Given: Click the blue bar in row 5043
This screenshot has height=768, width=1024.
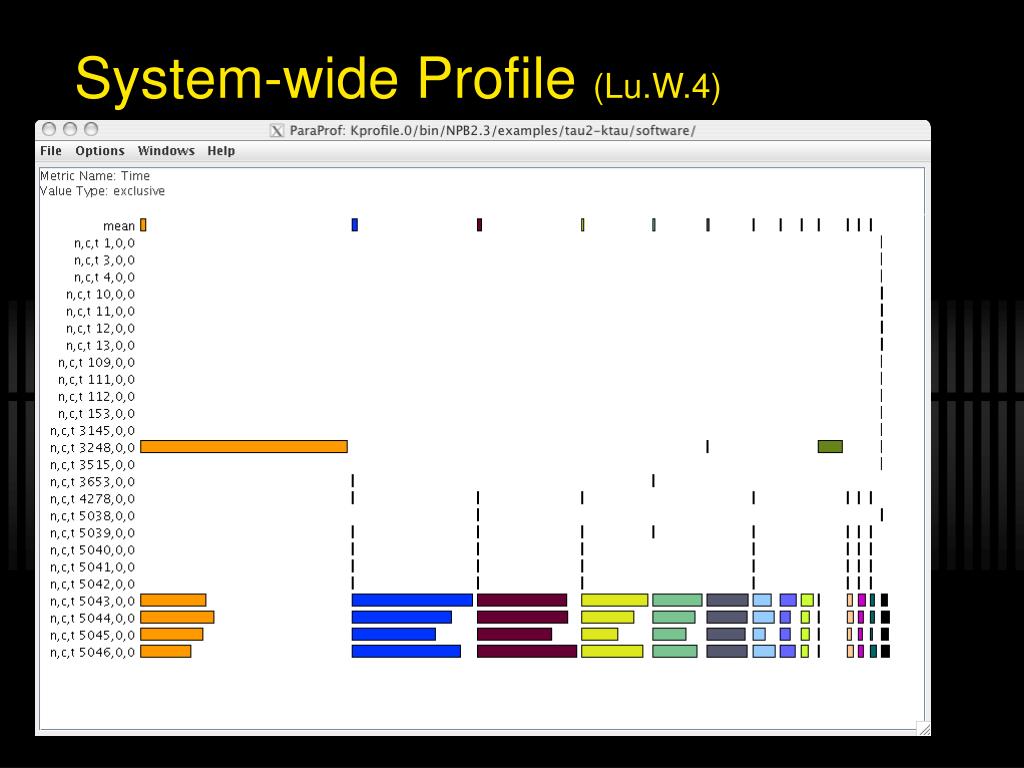Looking at the screenshot, I should point(412,600).
